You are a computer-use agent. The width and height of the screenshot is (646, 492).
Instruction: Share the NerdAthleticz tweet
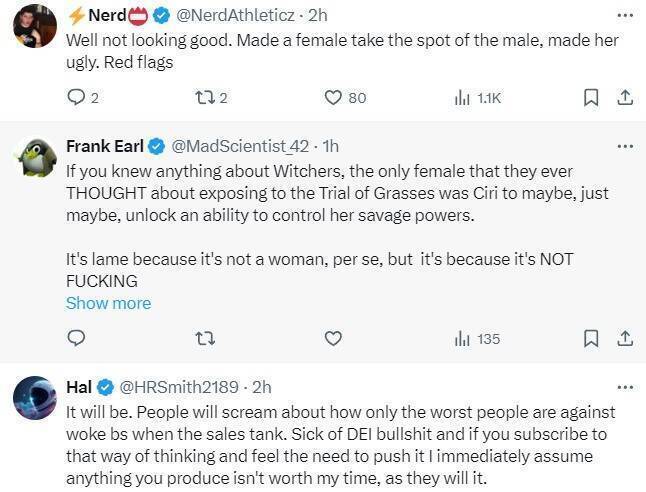(x=625, y=97)
